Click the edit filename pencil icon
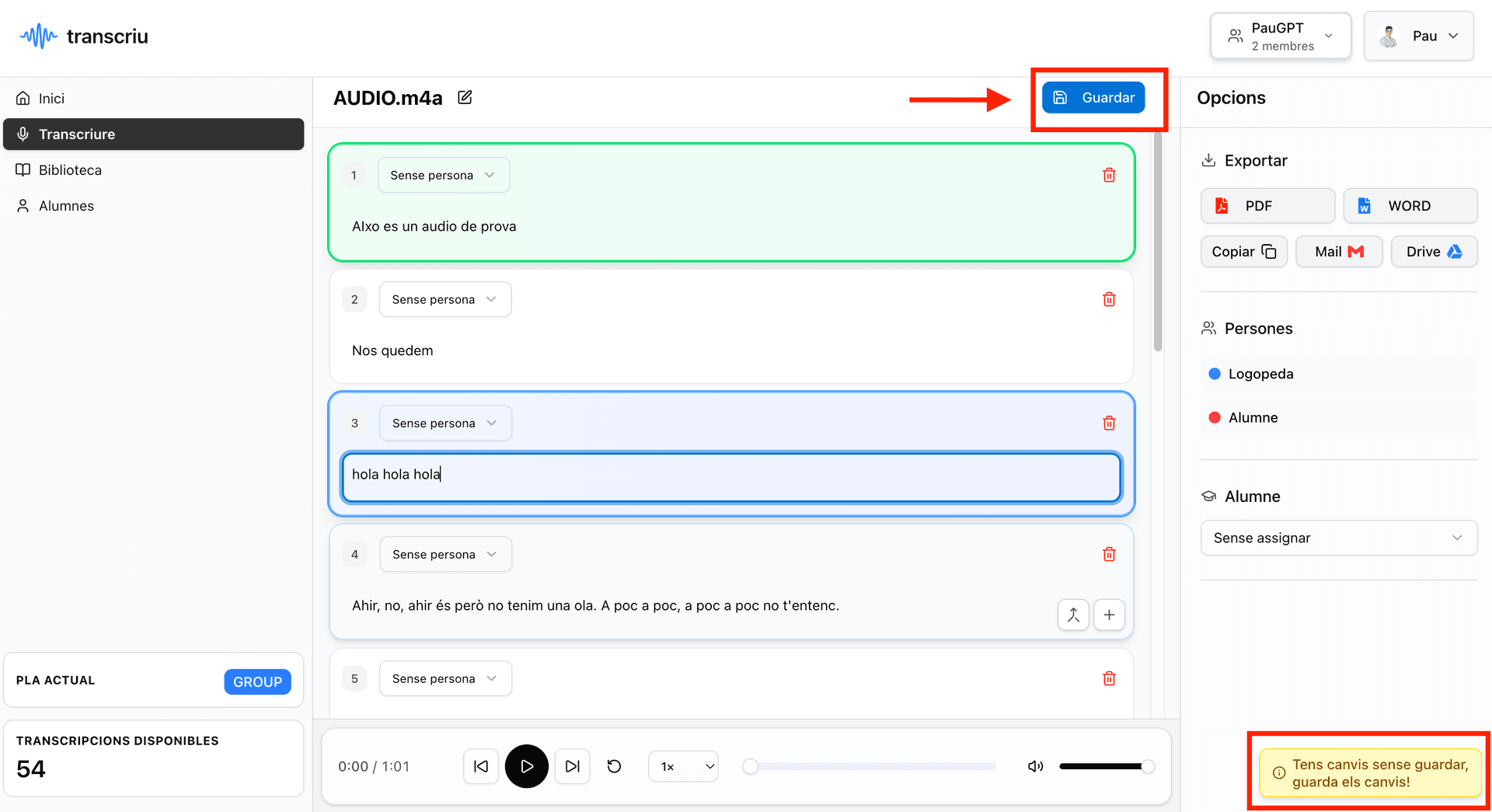This screenshot has width=1492, height=812. [x=465, y=98]
